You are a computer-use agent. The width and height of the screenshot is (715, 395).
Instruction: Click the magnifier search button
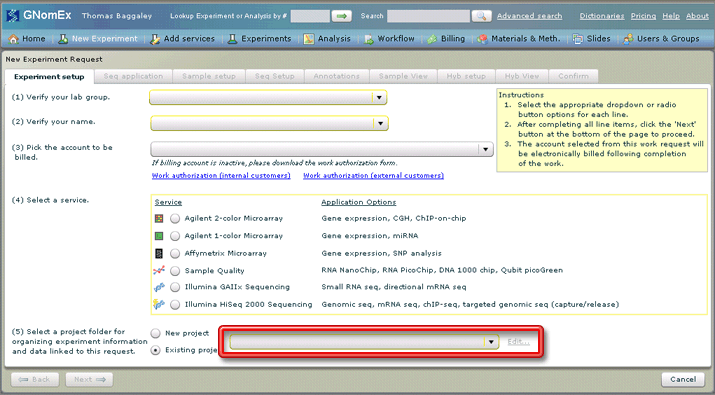(481, 16)
